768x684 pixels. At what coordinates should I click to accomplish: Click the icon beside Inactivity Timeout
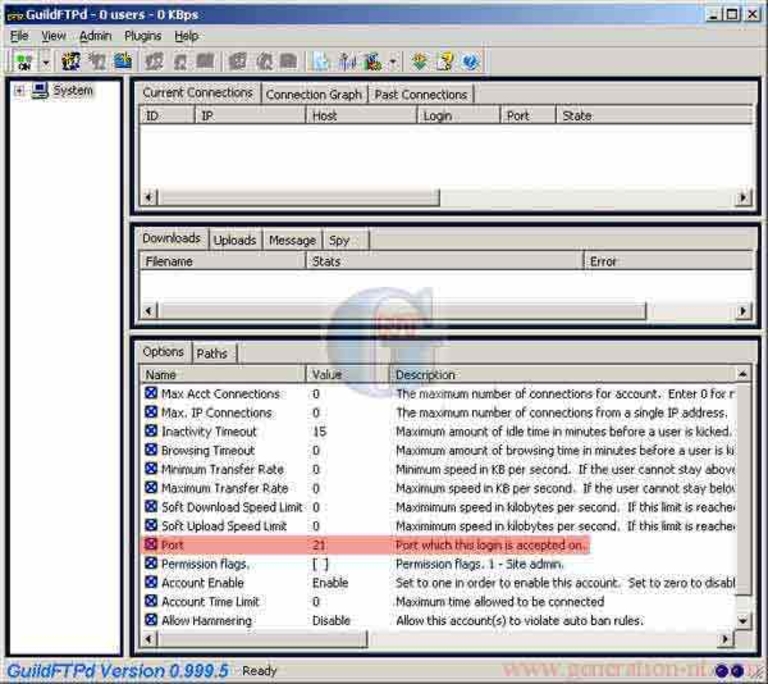[151, 431]
